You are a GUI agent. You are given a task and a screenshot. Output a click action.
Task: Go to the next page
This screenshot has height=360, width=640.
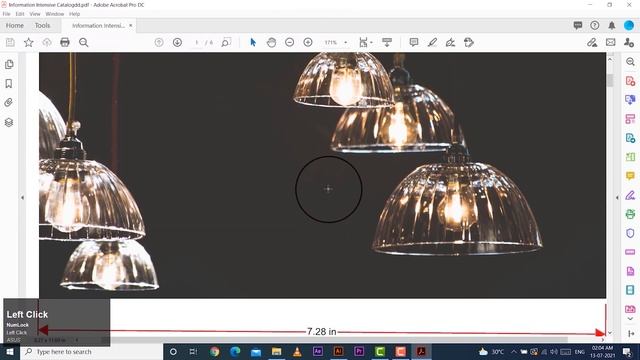point(177,42)
